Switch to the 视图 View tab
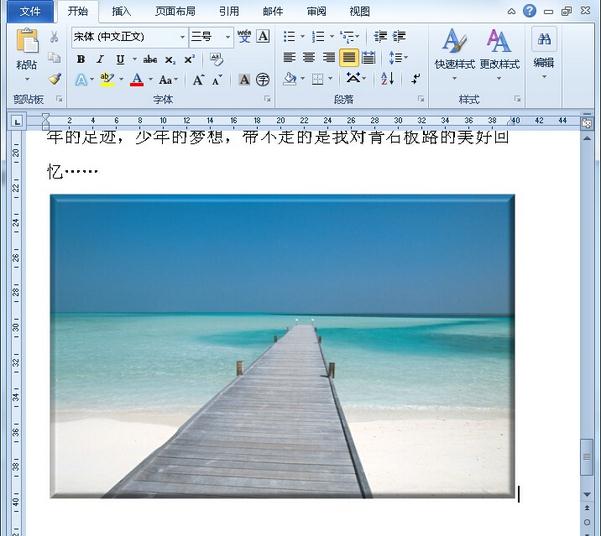This screenshot has height=536, width=601. pos(360,11)
